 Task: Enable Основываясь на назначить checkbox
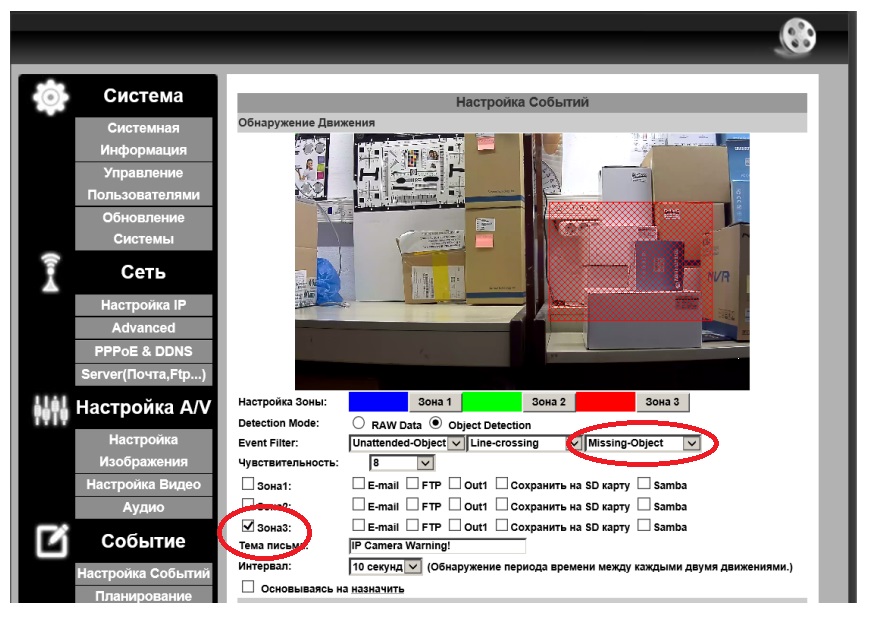[248, 586]
